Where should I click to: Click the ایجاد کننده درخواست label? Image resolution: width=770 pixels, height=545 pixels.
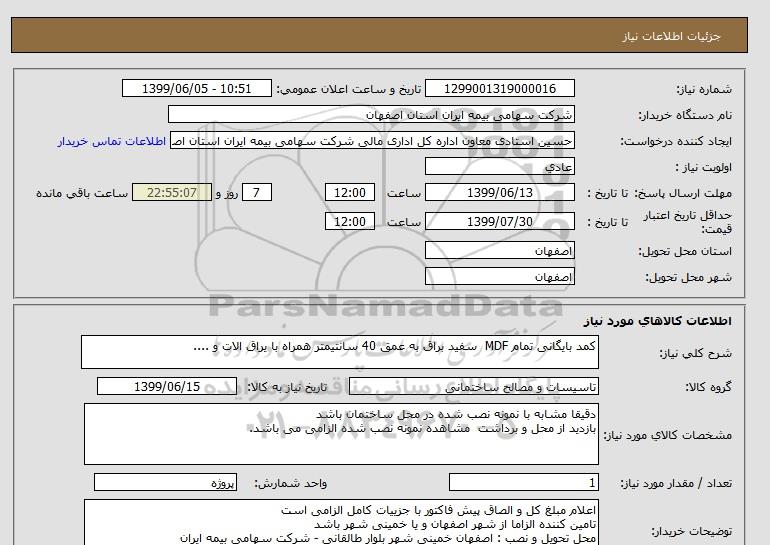(x=676, y=141)
